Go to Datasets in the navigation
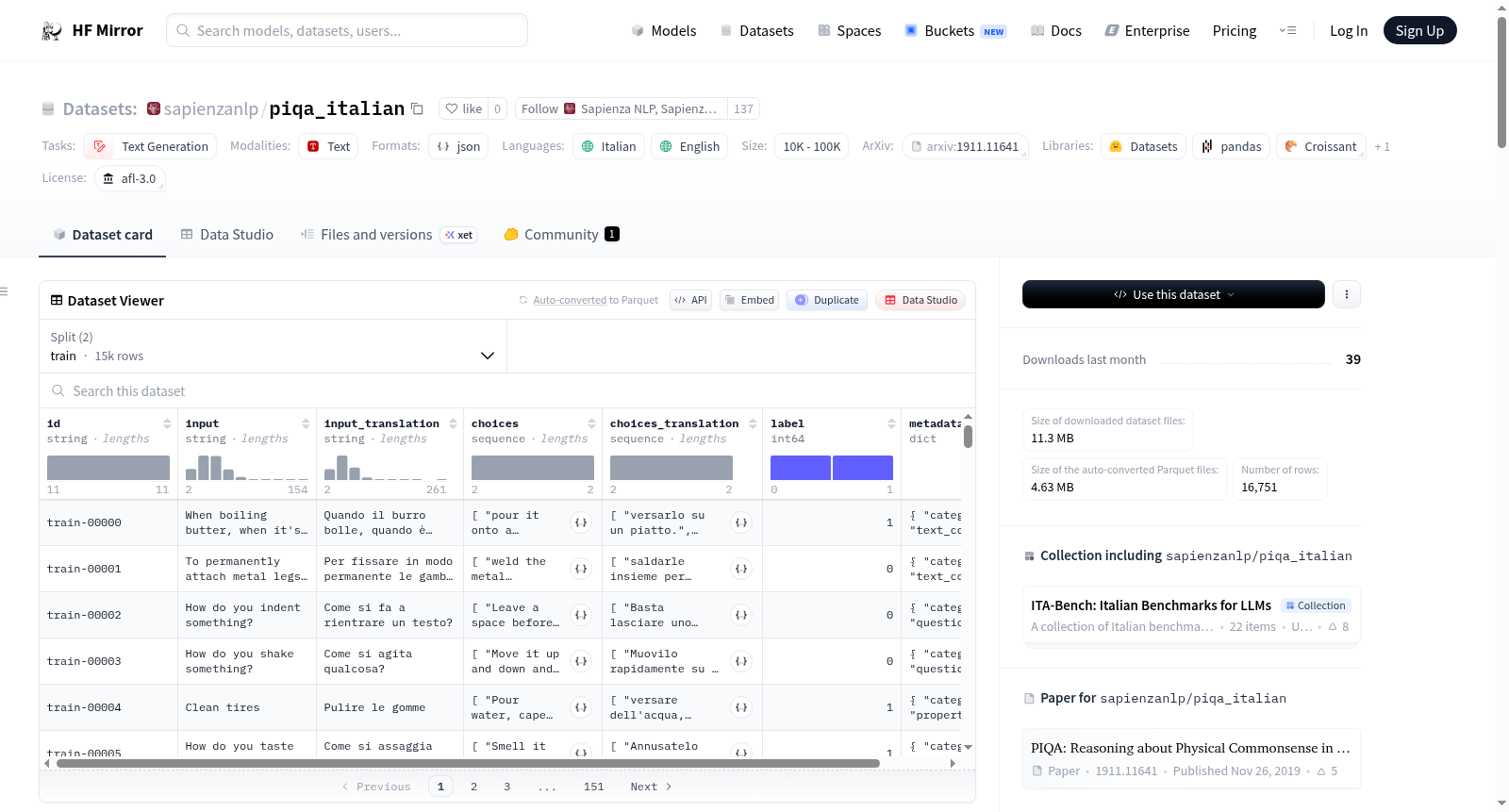Viewport: 1509px width, 812px height. coord(756,31)
